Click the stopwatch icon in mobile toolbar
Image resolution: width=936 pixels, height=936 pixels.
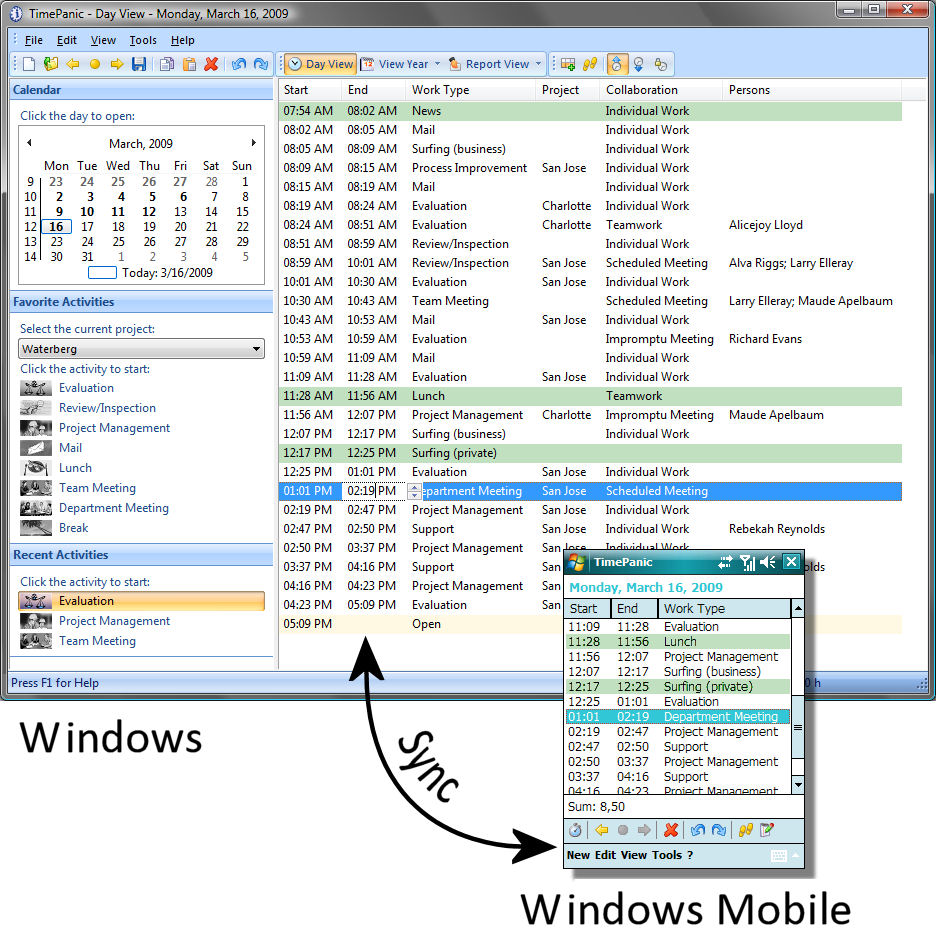pyautogui.click(x=575, y=830)
